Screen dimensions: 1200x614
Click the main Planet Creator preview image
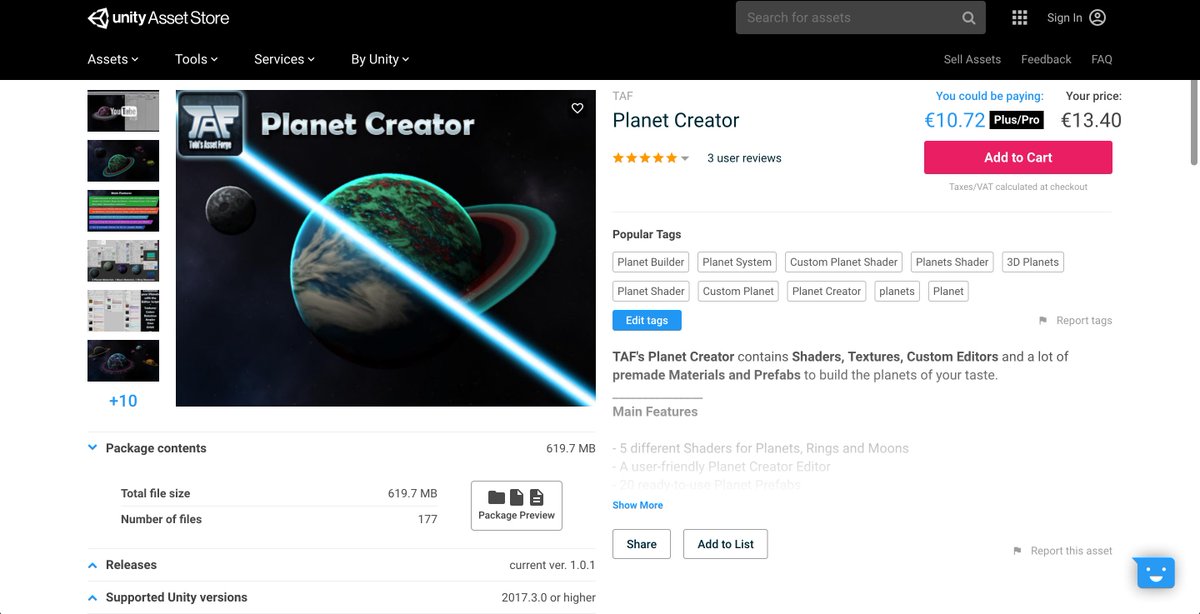point(386,248)
